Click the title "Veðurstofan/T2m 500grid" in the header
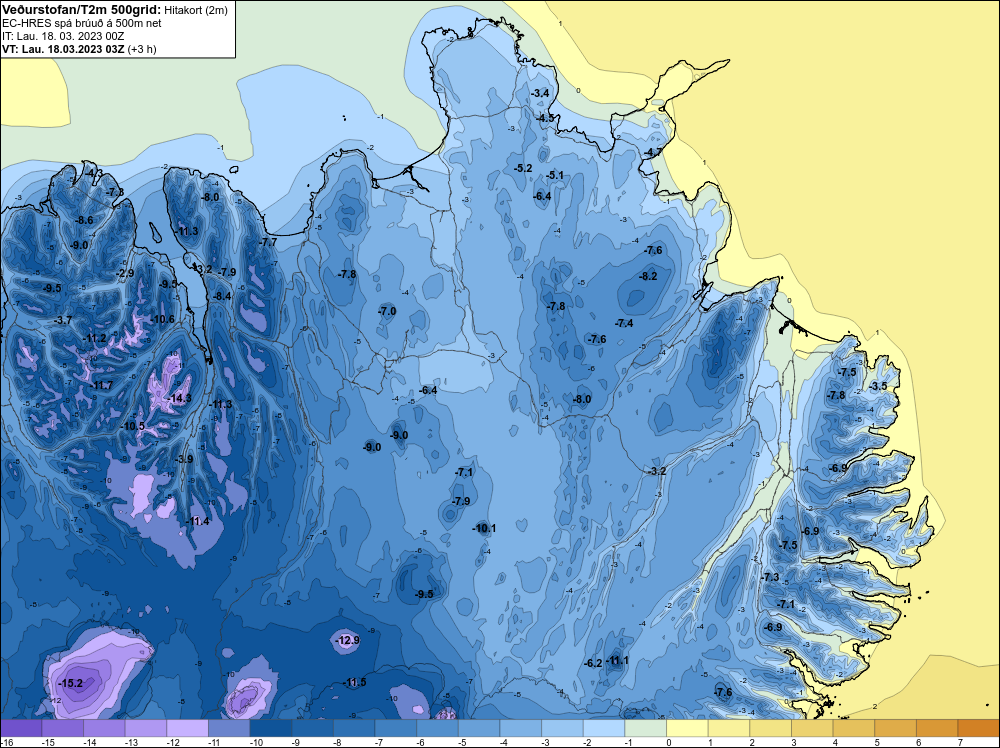This screenshot has width=1000, height=748. coord(81,10)
